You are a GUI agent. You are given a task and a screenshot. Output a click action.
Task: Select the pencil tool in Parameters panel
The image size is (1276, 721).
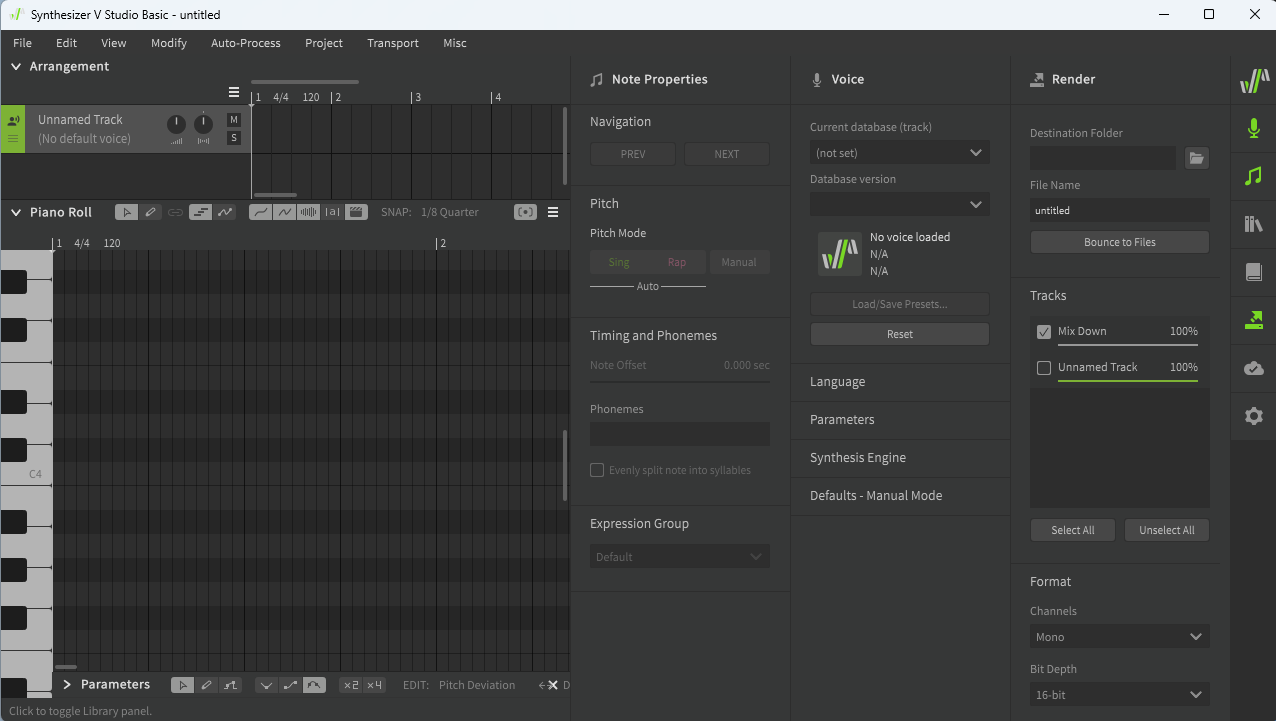(x=206, y=685)
